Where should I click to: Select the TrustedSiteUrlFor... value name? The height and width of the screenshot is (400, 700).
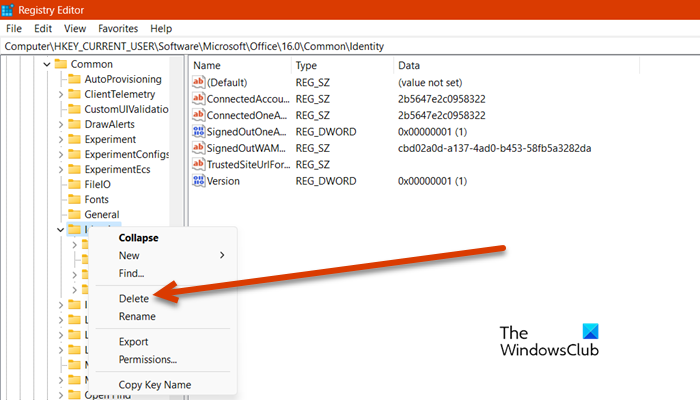coord(248,165)
